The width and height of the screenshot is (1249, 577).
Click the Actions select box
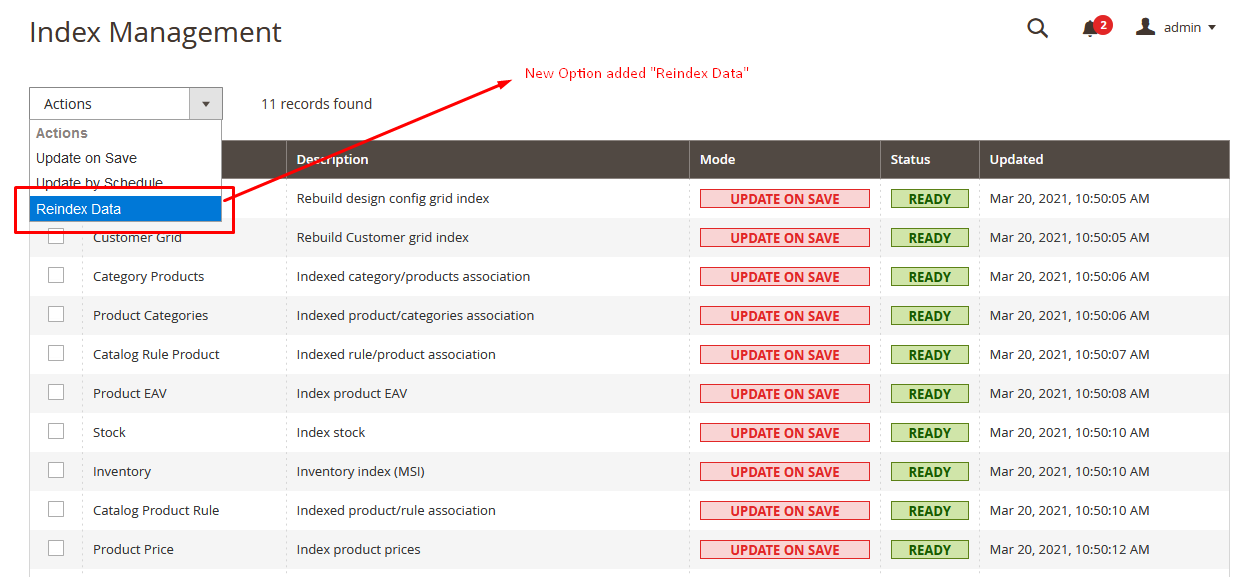[x=126, y=104]
